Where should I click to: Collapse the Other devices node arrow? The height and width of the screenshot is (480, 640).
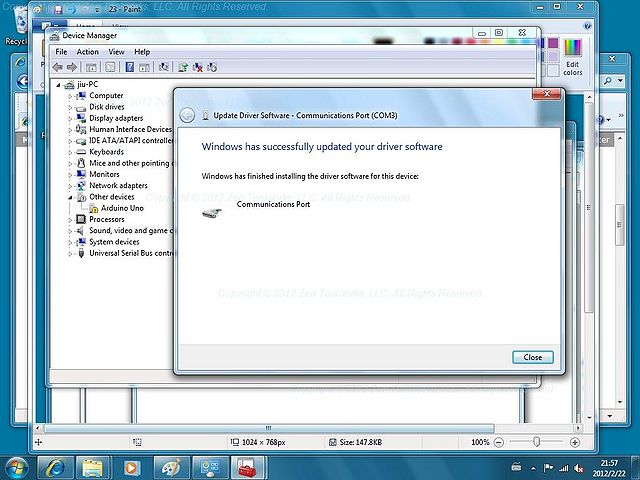point(70,198)
